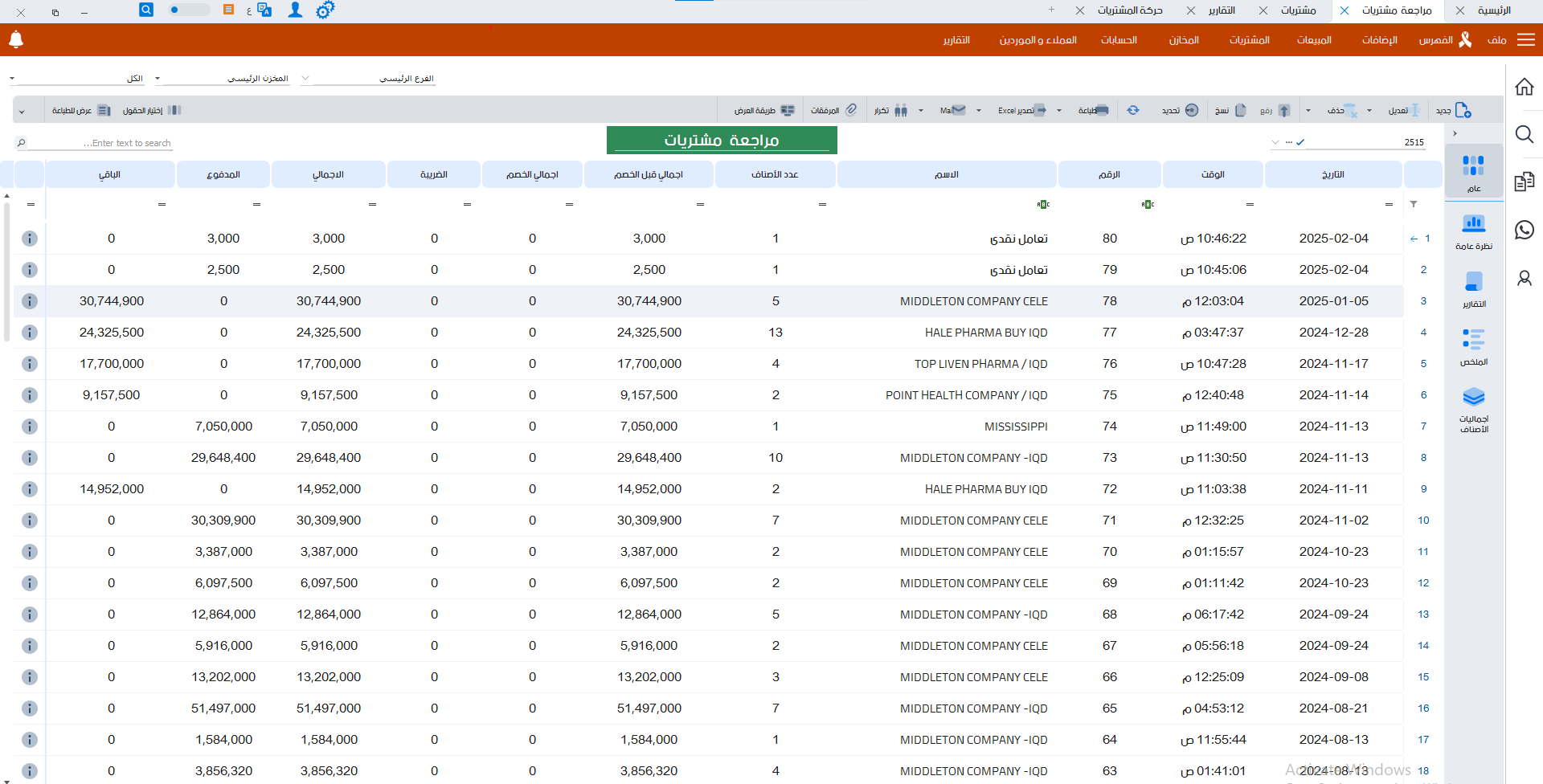Click the notification bell icon
This screenshot has width=1543, height=784.
tap(16, 39)
